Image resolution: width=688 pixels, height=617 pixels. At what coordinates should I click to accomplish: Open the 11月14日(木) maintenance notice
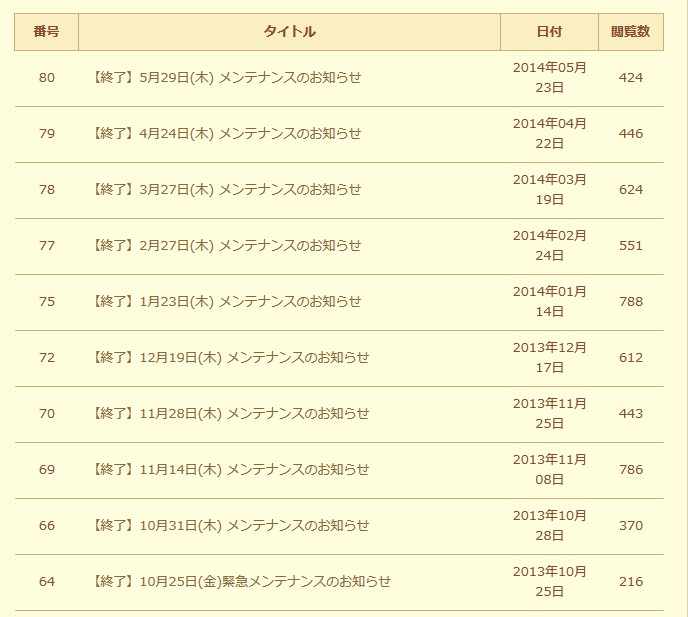click(x=230, y=470)
